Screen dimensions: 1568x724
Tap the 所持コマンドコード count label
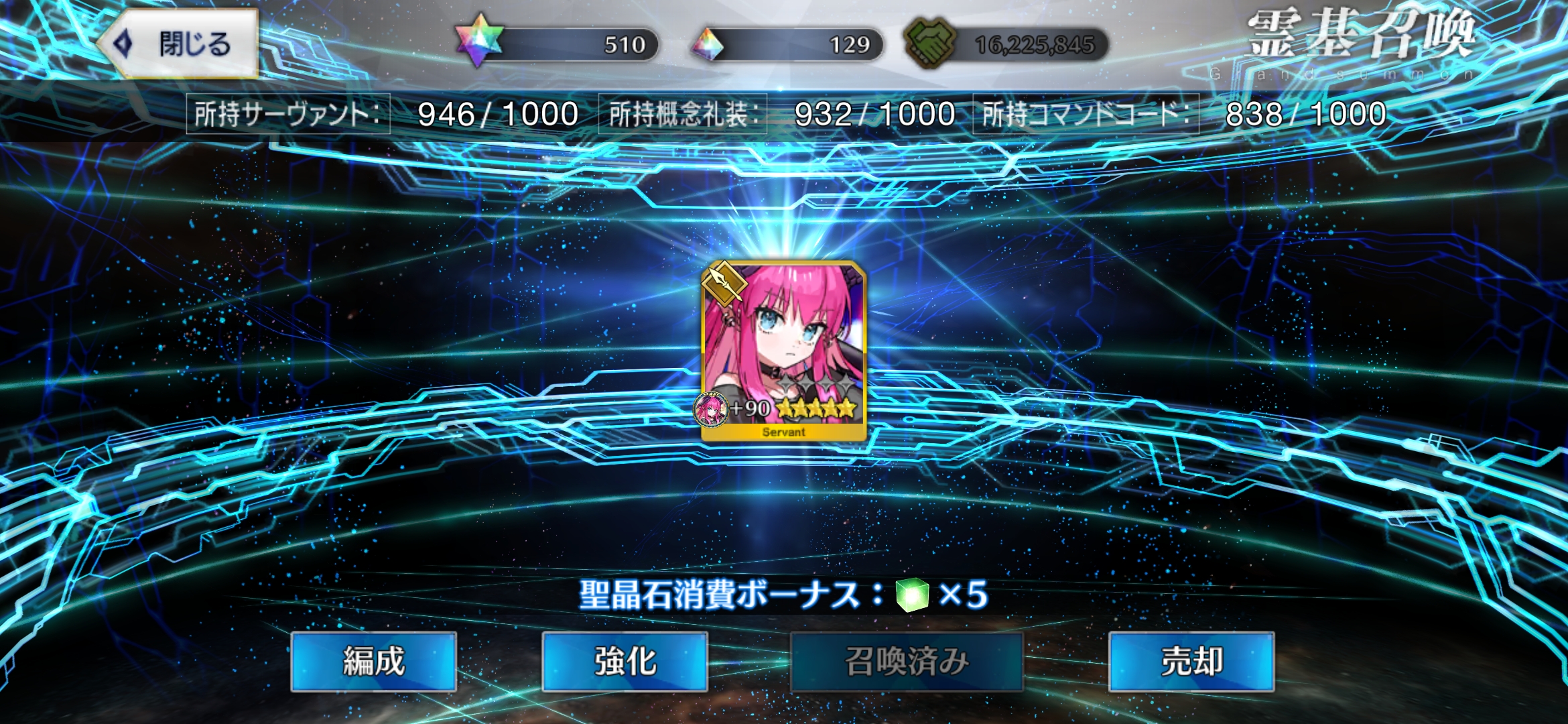(x=1086, y=114)
